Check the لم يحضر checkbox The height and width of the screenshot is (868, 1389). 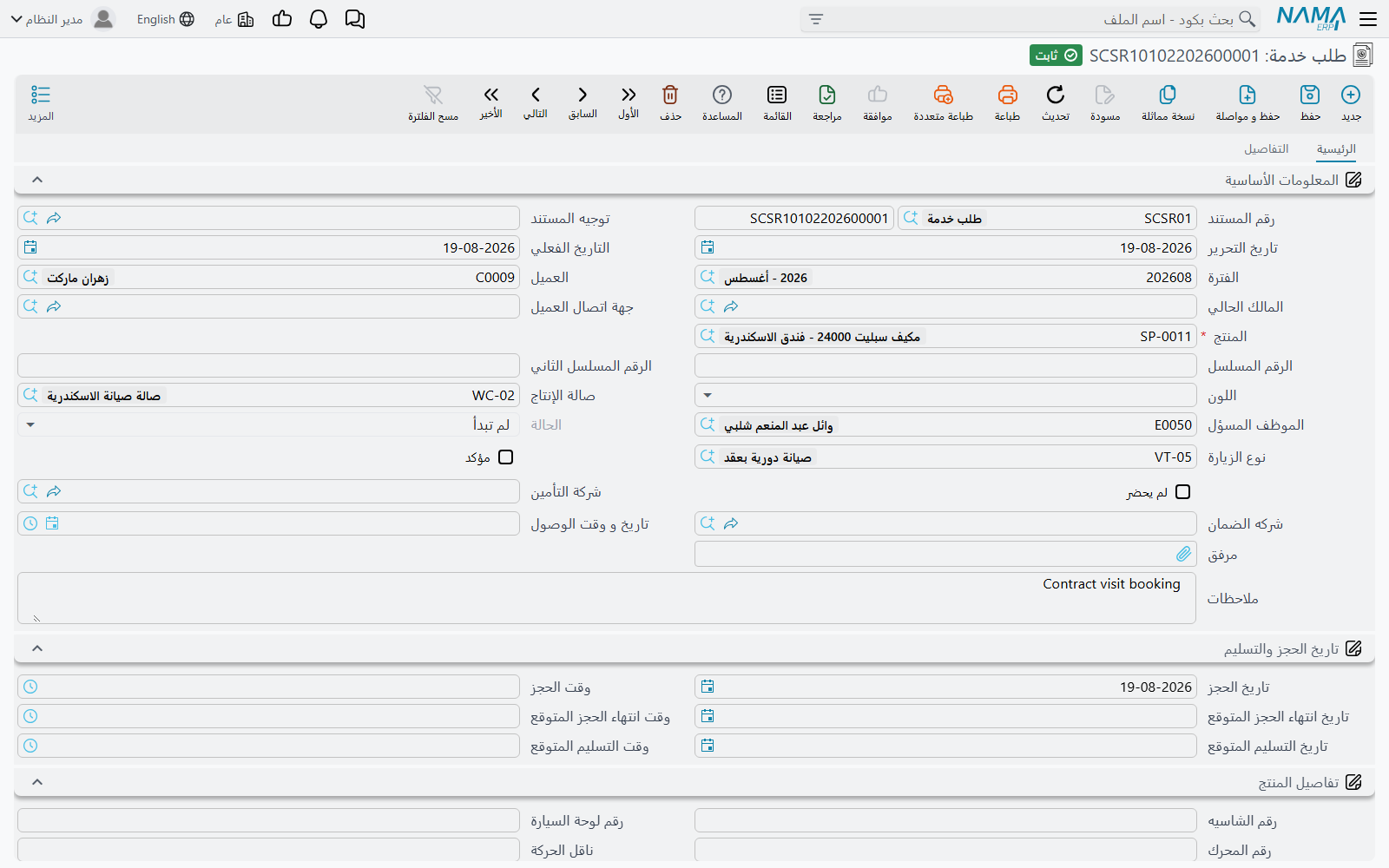click(x=1182, y=492)
